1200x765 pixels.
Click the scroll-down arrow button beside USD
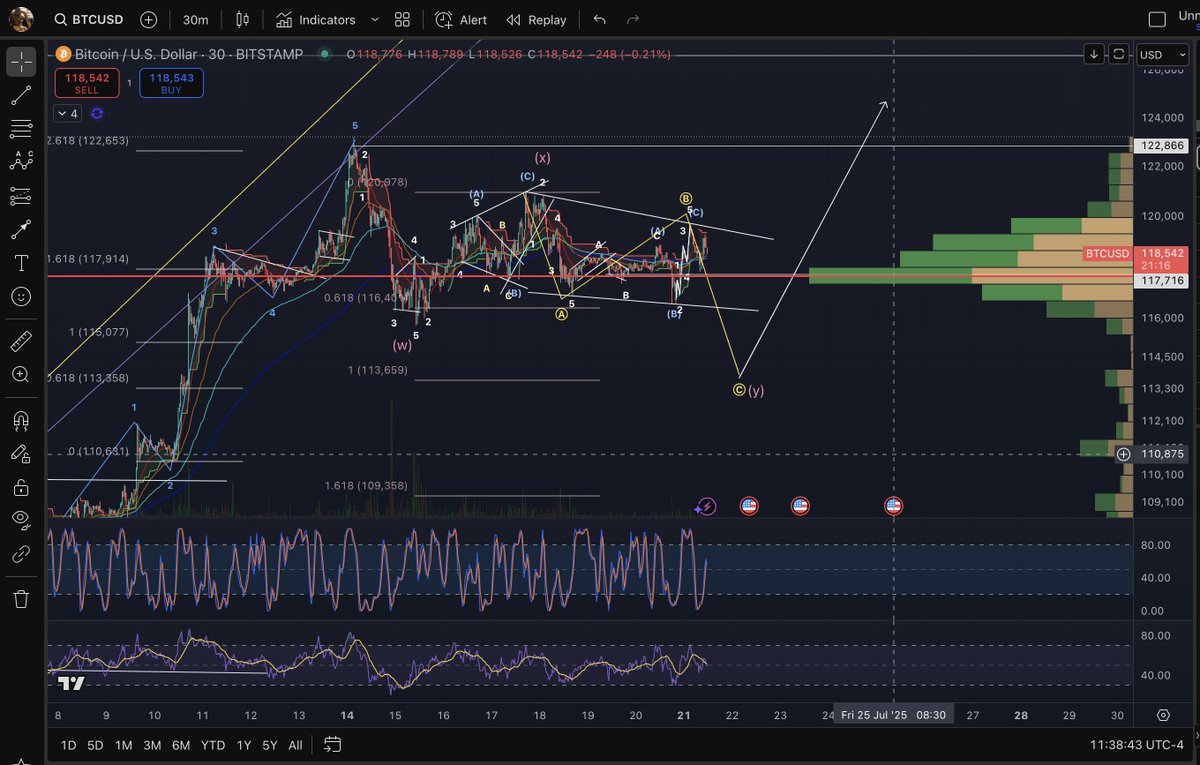point(1095,54)
